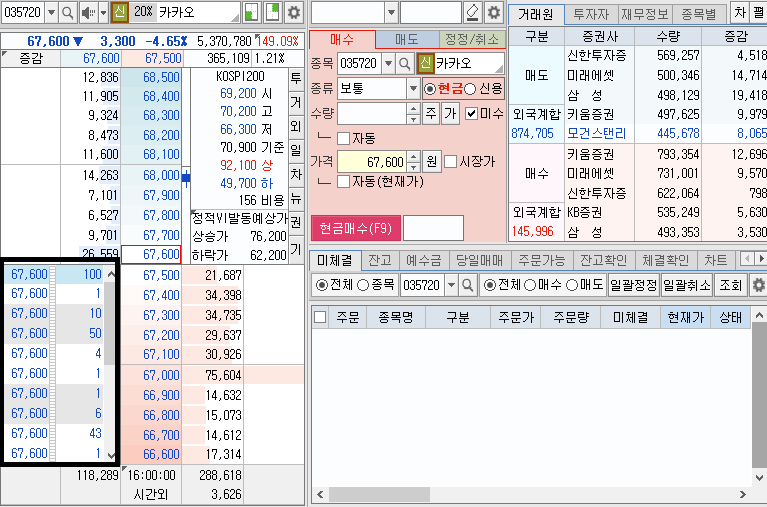Click the second green order-book layout icon
Viewport: 767px width, 507px height.
[272, 12]
